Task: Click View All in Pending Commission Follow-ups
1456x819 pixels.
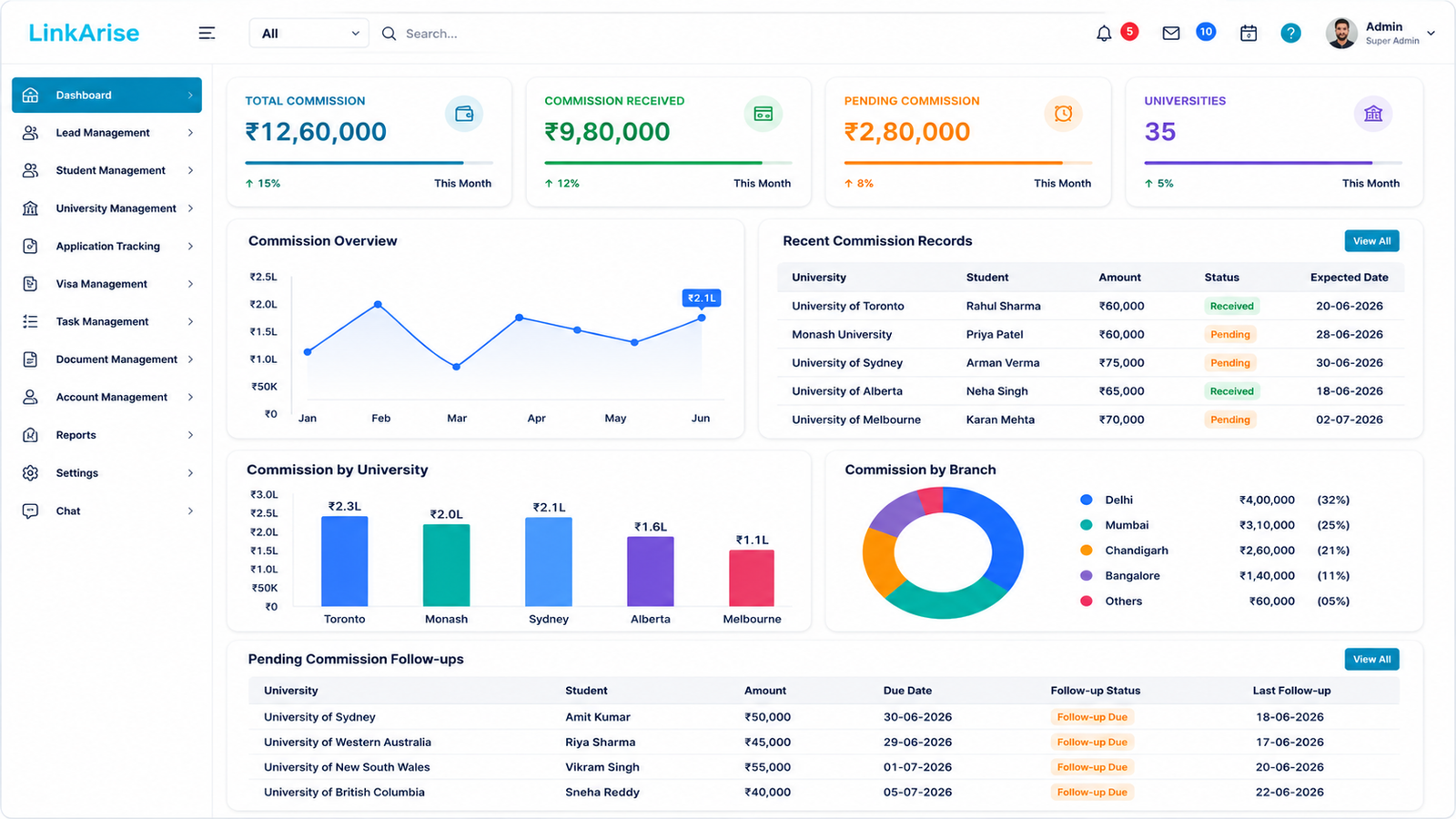Action: pos(1371,659)
